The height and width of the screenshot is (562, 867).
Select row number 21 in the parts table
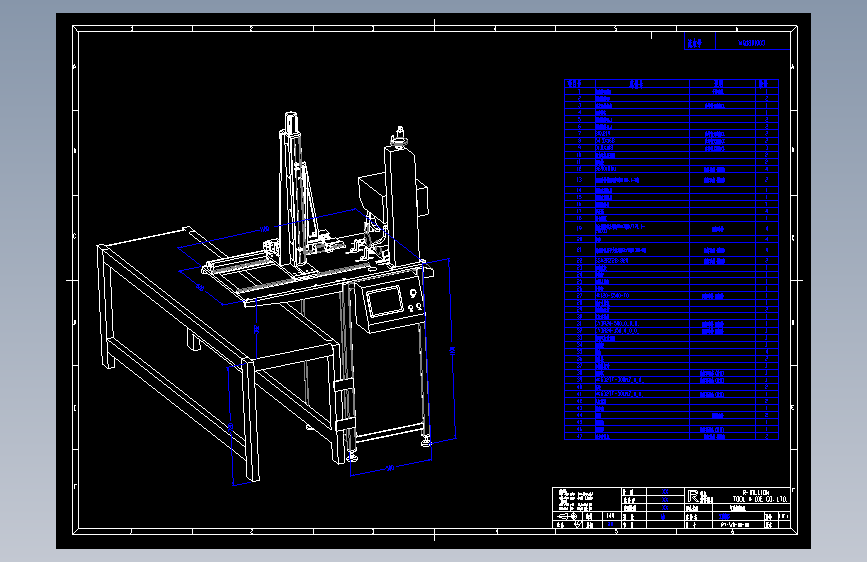[671, 250]
